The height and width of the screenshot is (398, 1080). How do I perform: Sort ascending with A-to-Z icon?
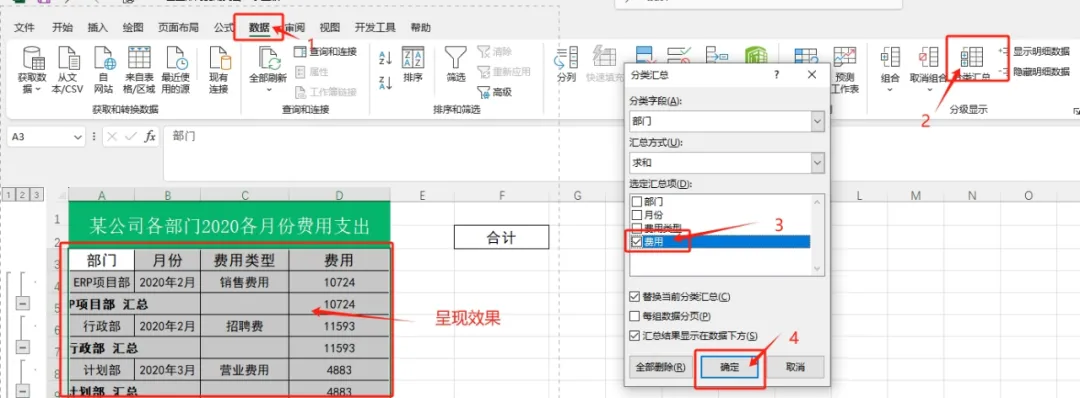(386, 57)
